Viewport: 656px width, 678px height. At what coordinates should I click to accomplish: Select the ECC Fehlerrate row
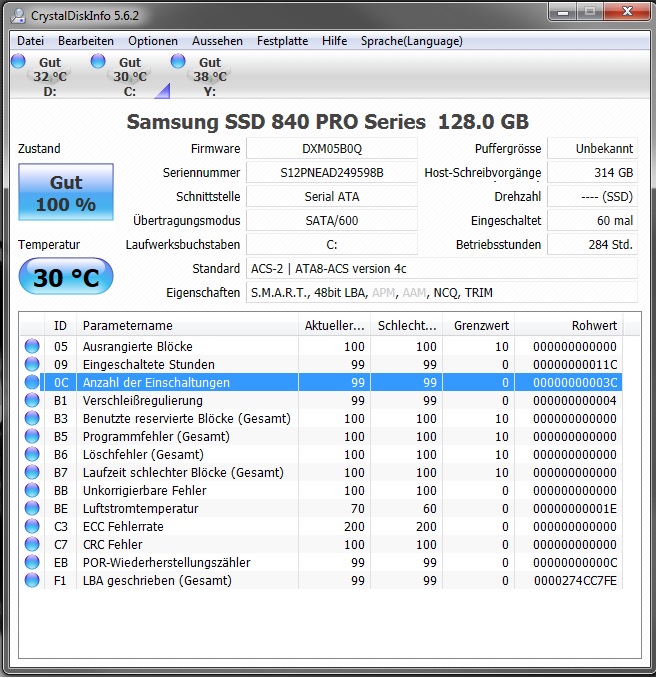pyautogui.click(x=321, y=527)
